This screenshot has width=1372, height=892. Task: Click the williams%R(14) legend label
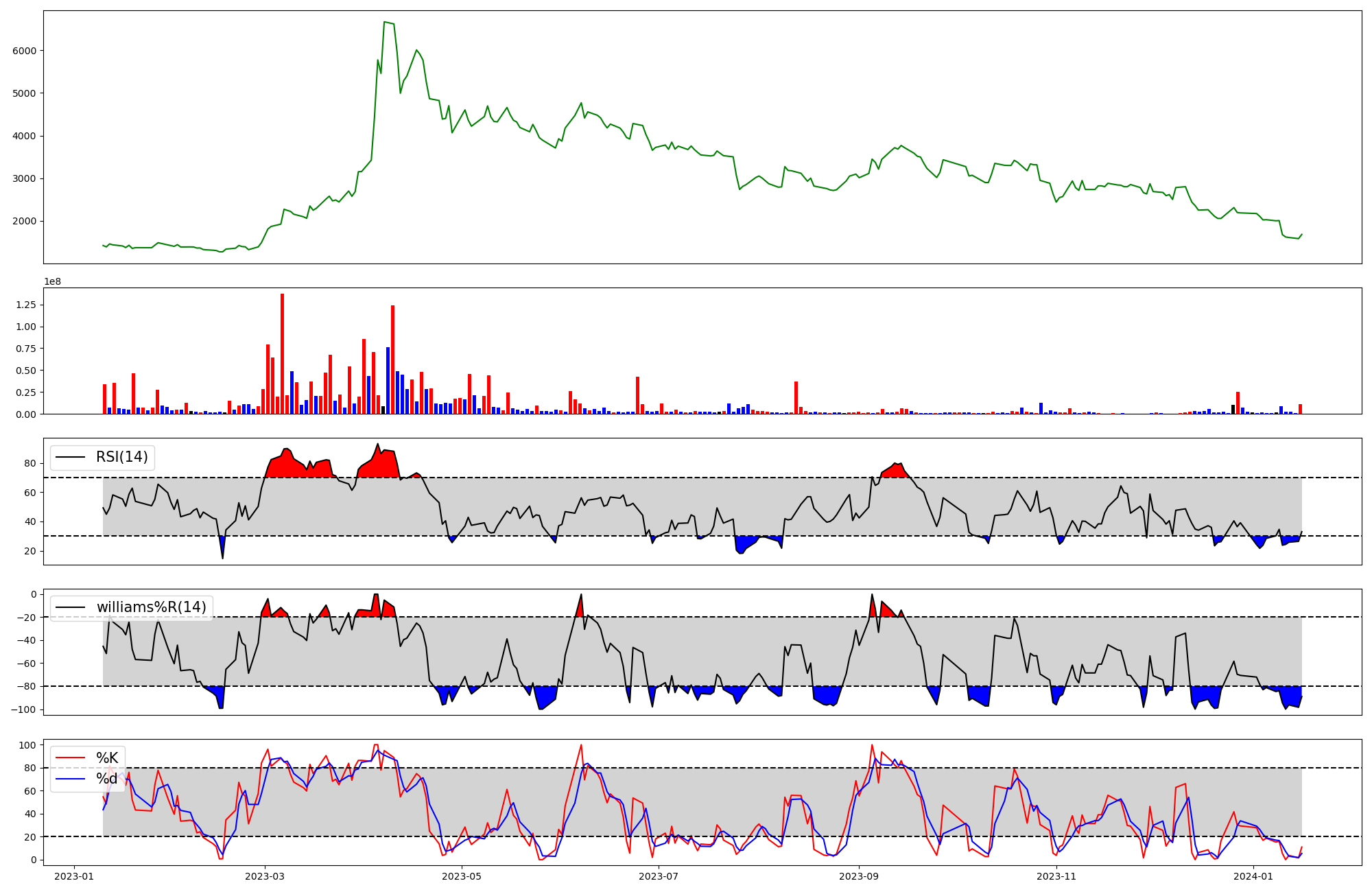tap(151, 607)
